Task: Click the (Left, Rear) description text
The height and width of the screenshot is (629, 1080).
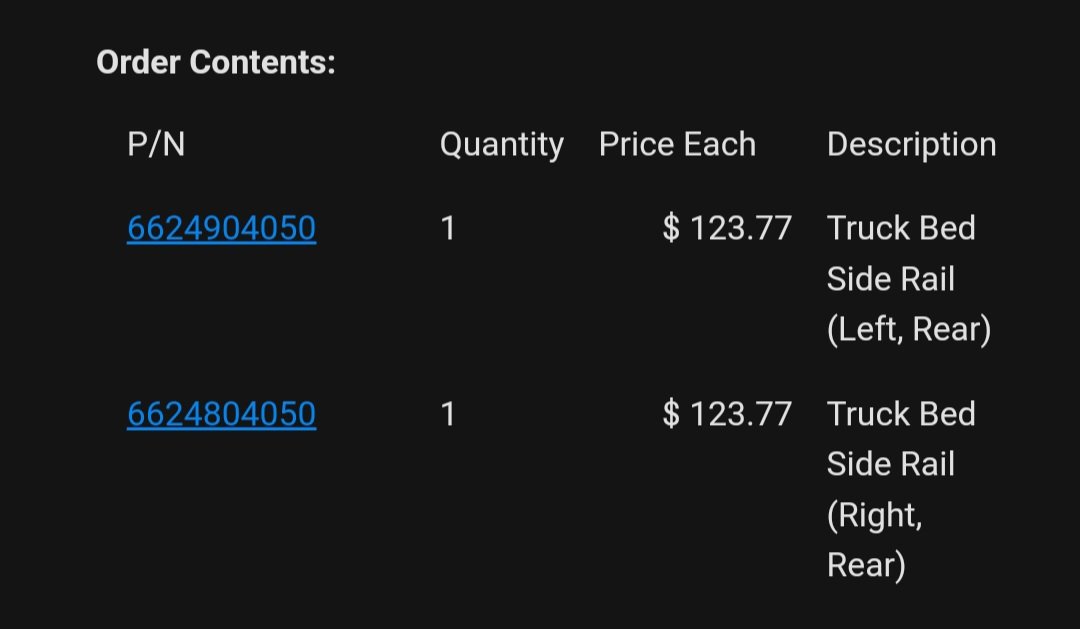Action: coord(908,329)
